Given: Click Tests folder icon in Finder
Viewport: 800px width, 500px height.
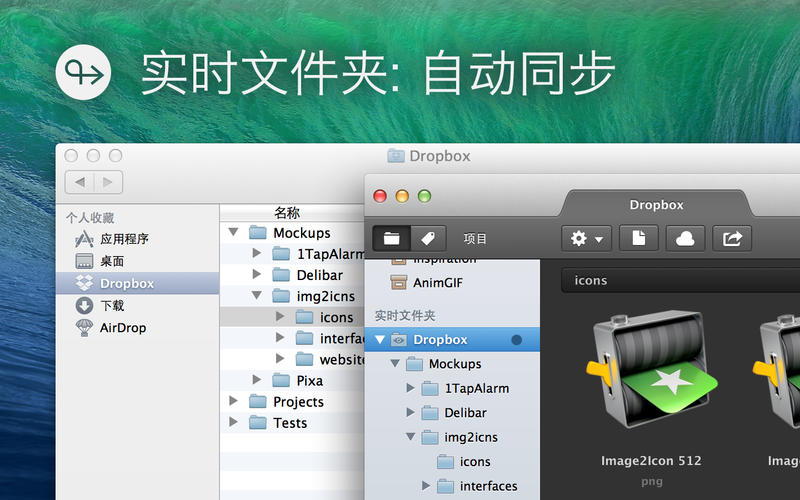Looking at the screenshot, I should pyautogui.click(x=258, y=422).
